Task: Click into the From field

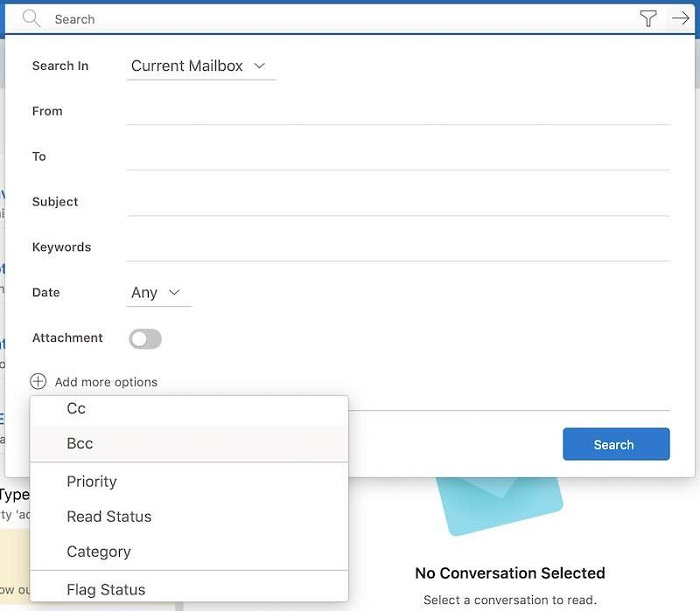Action: point(398,111)
